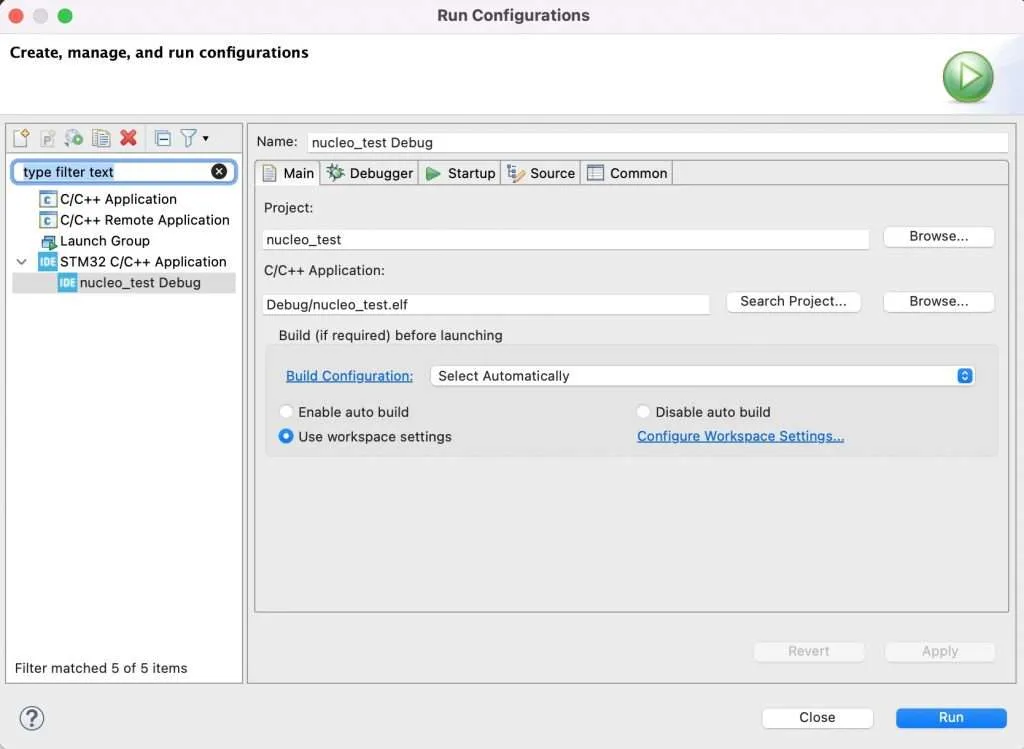Click the Search Project button
1024x749 pixels.
793,301
